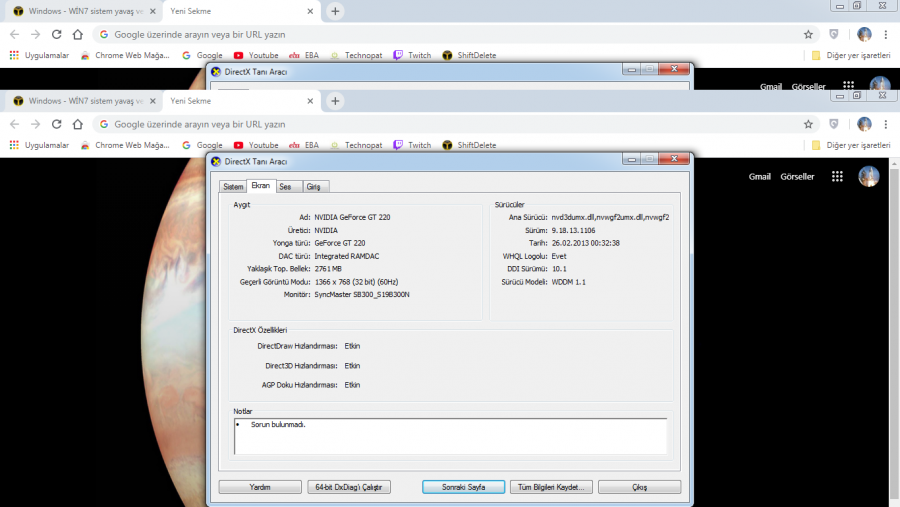The width and height of the screenshot is (900, 507).
Task: Click the Tüm Bilgileri Kaydet... button
Action: coord(551,487)
